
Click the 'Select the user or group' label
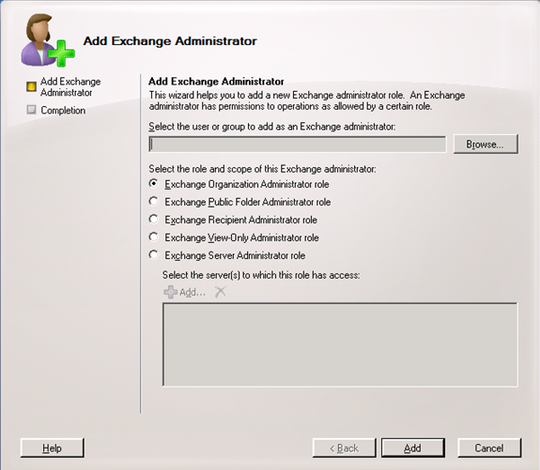[x=272, y=127]
